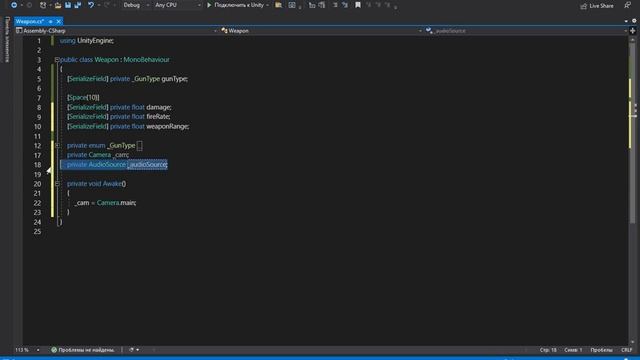640x360 pixels.
Task: Open the Any CPU platform dropdown
Action: tap(178, 5)
